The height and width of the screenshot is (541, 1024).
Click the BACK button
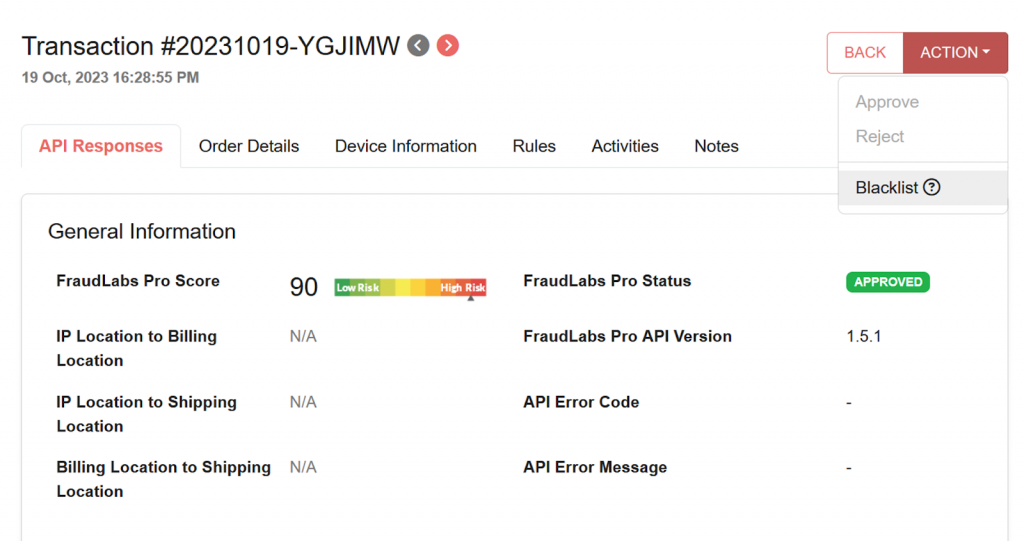click(x=865, y=52)
